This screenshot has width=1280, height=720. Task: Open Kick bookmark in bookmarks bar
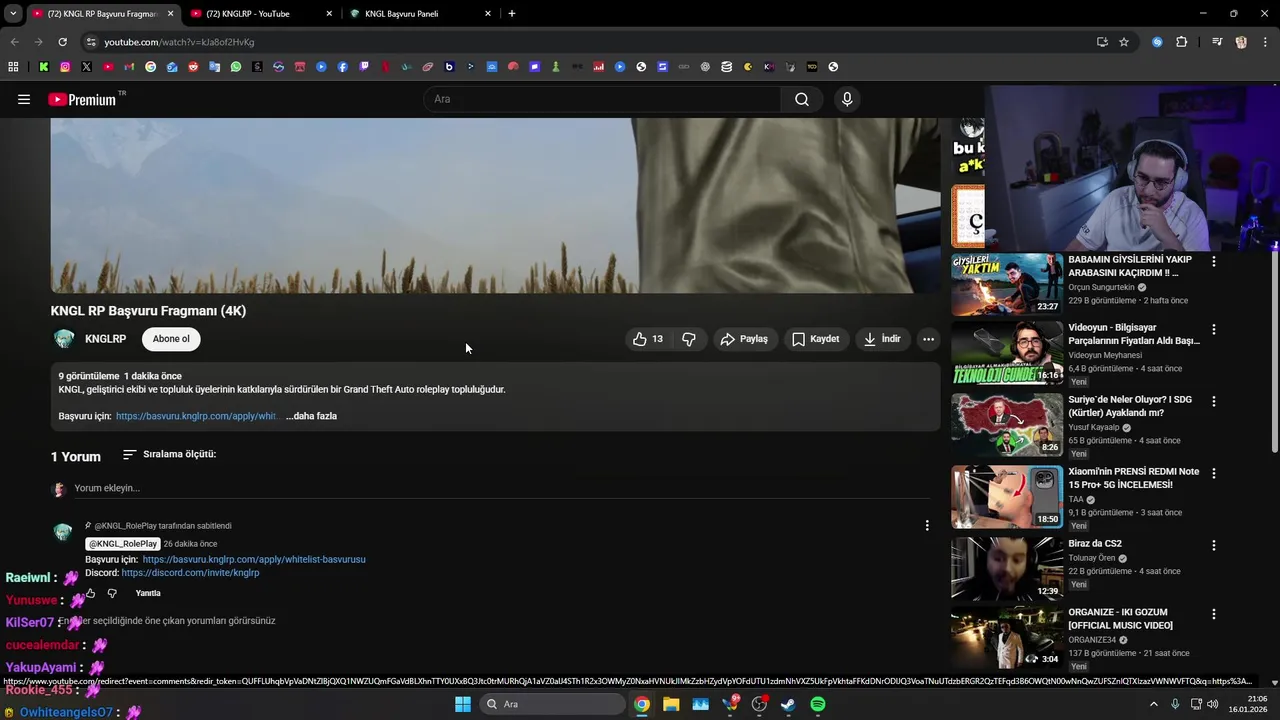44,67
